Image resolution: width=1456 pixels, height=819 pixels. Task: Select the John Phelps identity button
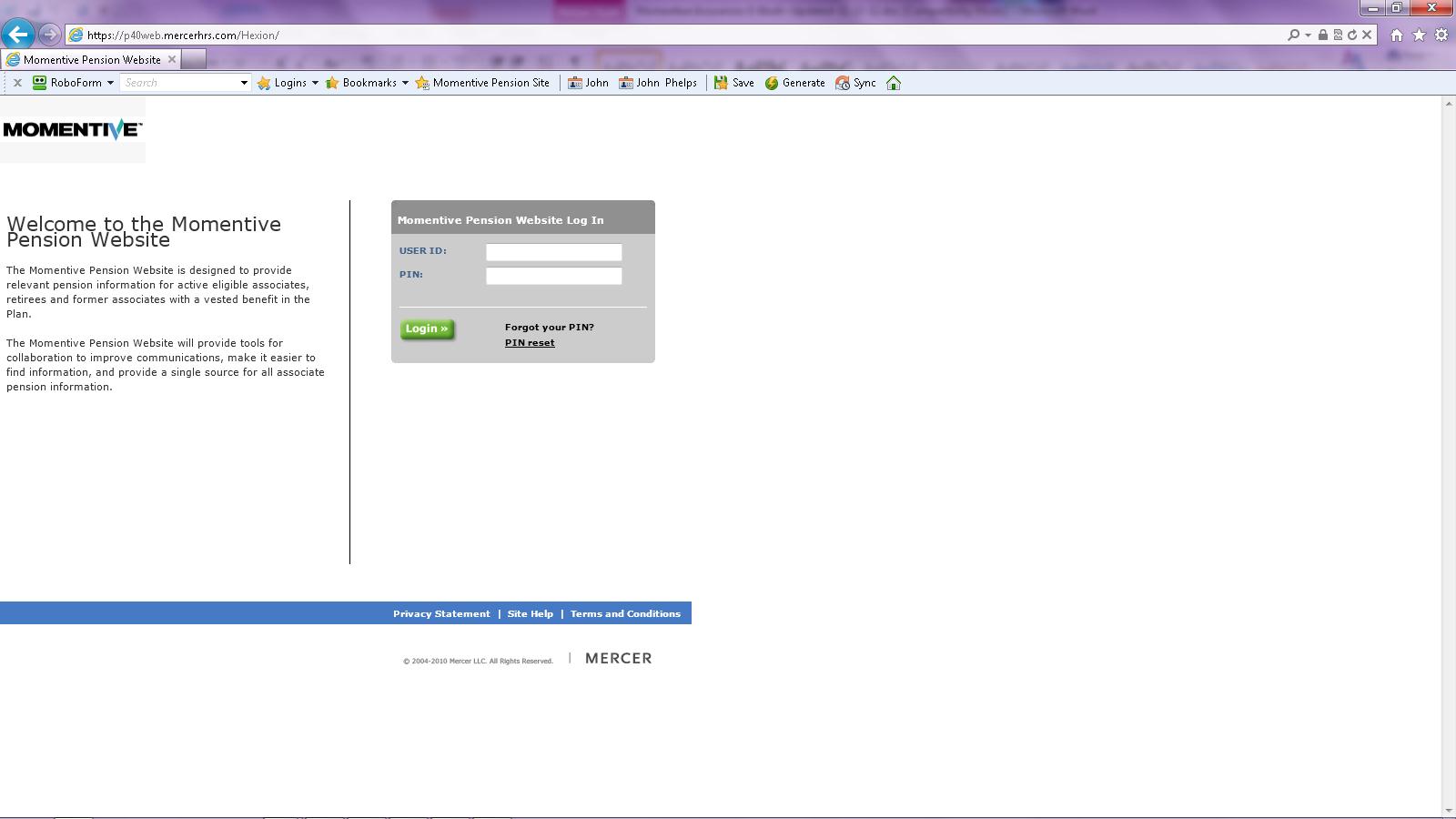click(658, 83)
